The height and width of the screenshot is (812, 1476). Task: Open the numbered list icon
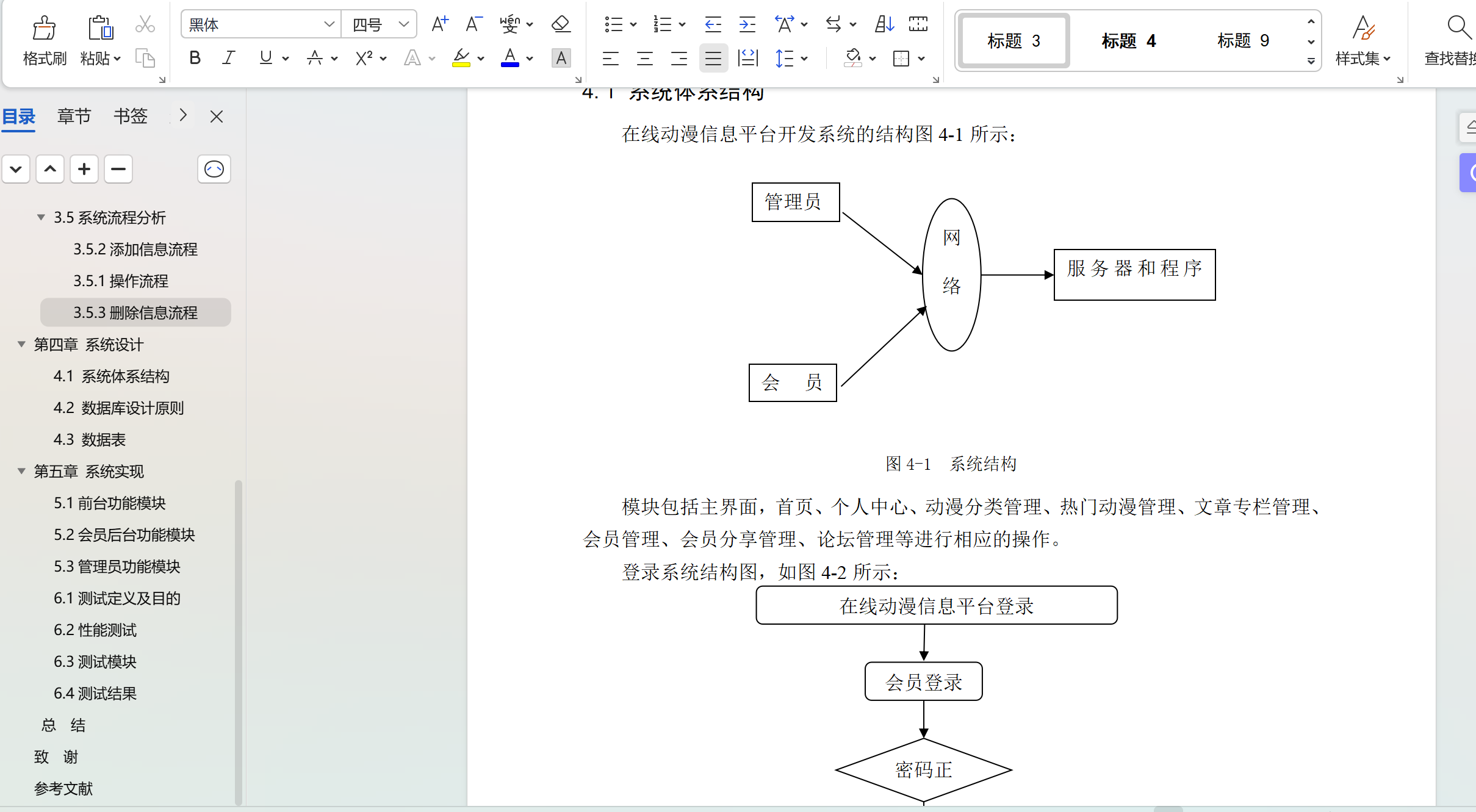click(x=662, y=24)
